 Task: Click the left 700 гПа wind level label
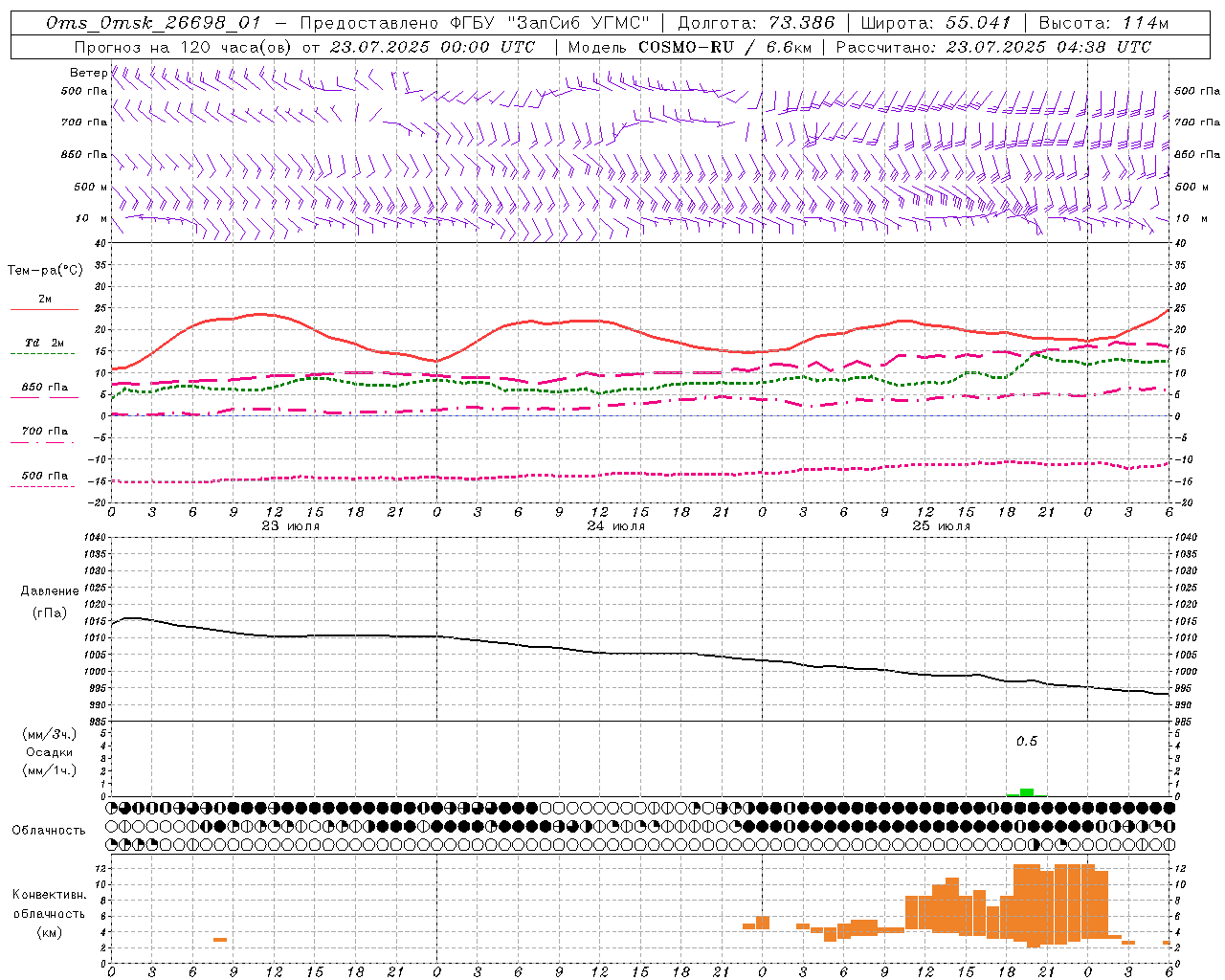pyautogui.click(x=84, y=122)
